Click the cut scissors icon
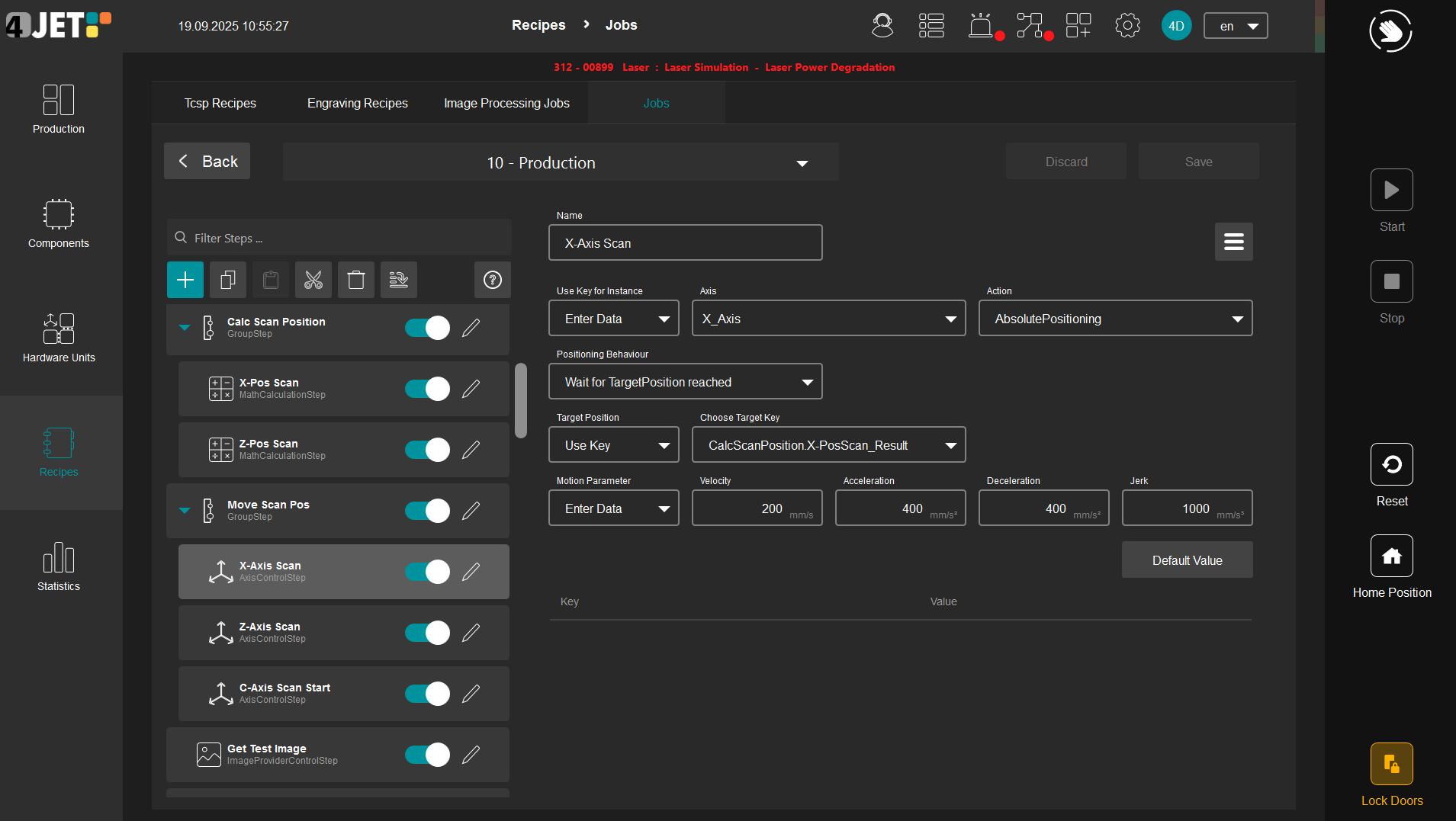This screenshot has height=821, width=1456. click(313, 280)
